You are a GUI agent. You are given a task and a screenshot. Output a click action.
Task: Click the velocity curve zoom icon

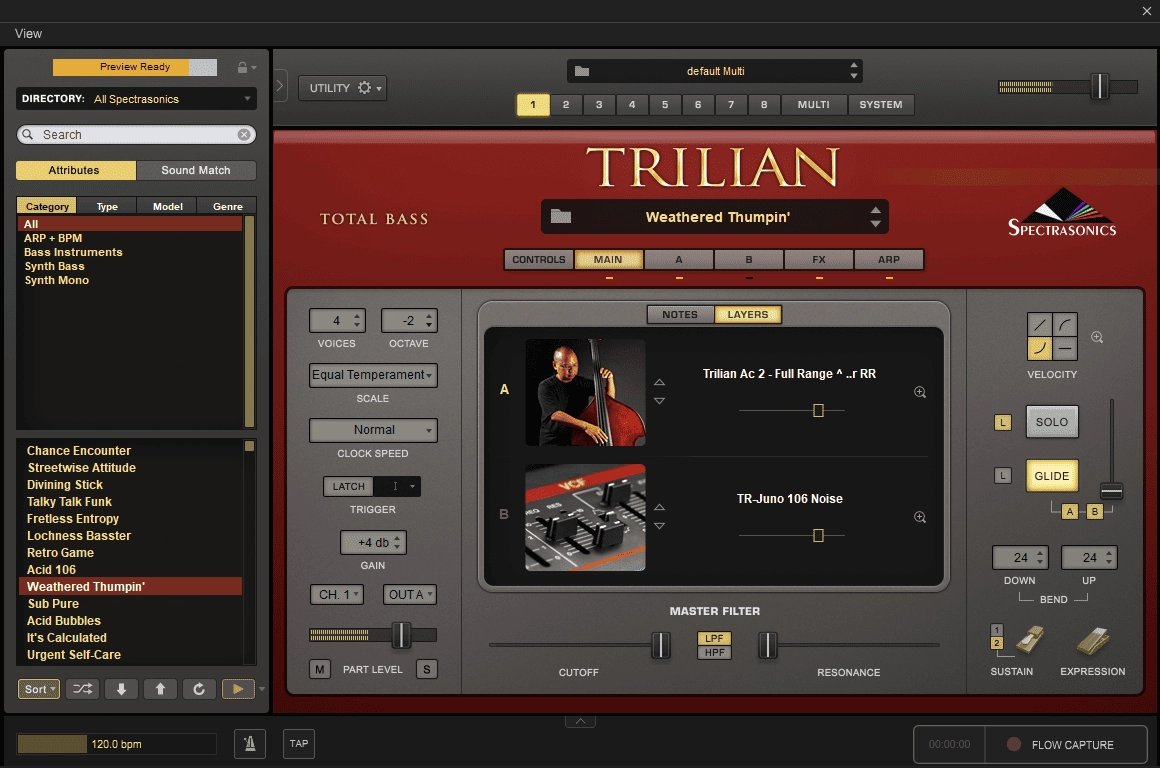1097,337
